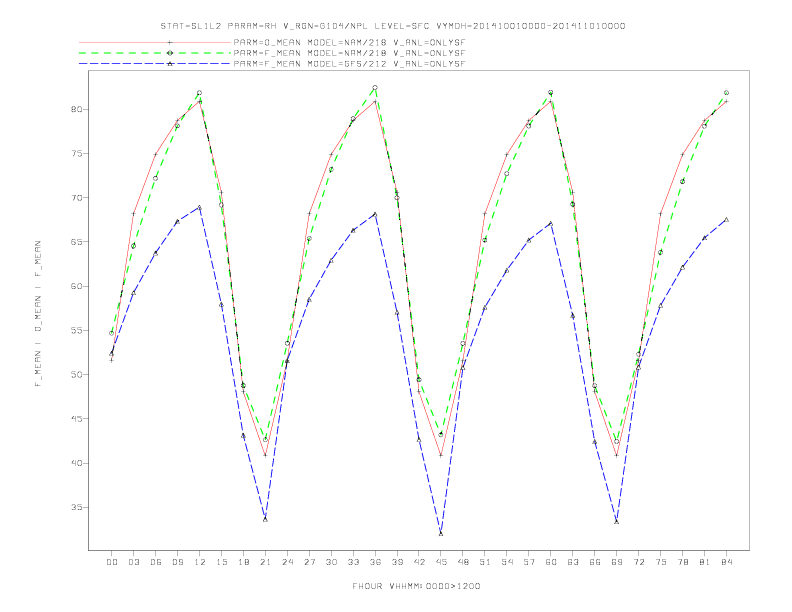
Task: Click blue GFS triangle data point at hour 45
Action: pyautogui.click(x=441, y=533)
